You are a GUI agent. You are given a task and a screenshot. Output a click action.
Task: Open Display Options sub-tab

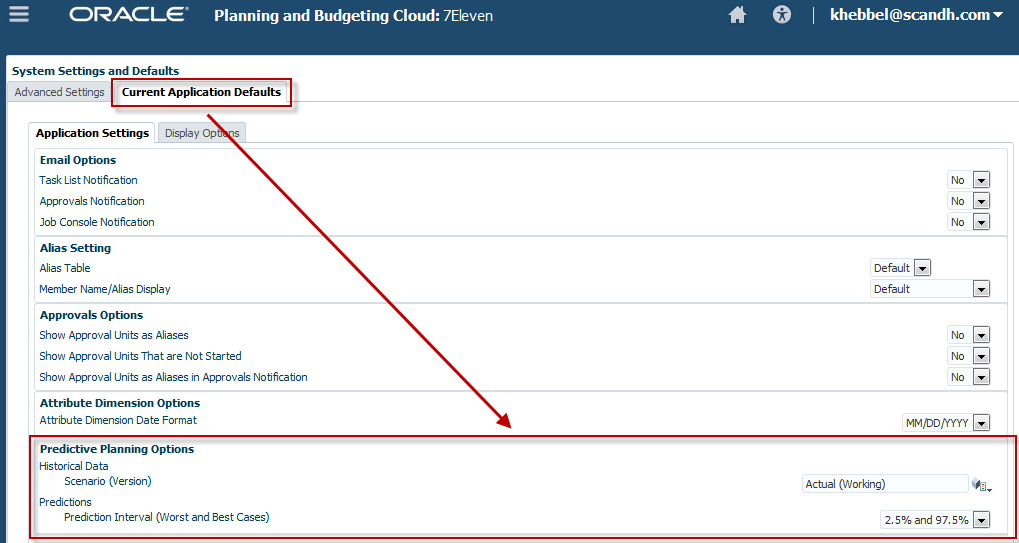(201, 133)
